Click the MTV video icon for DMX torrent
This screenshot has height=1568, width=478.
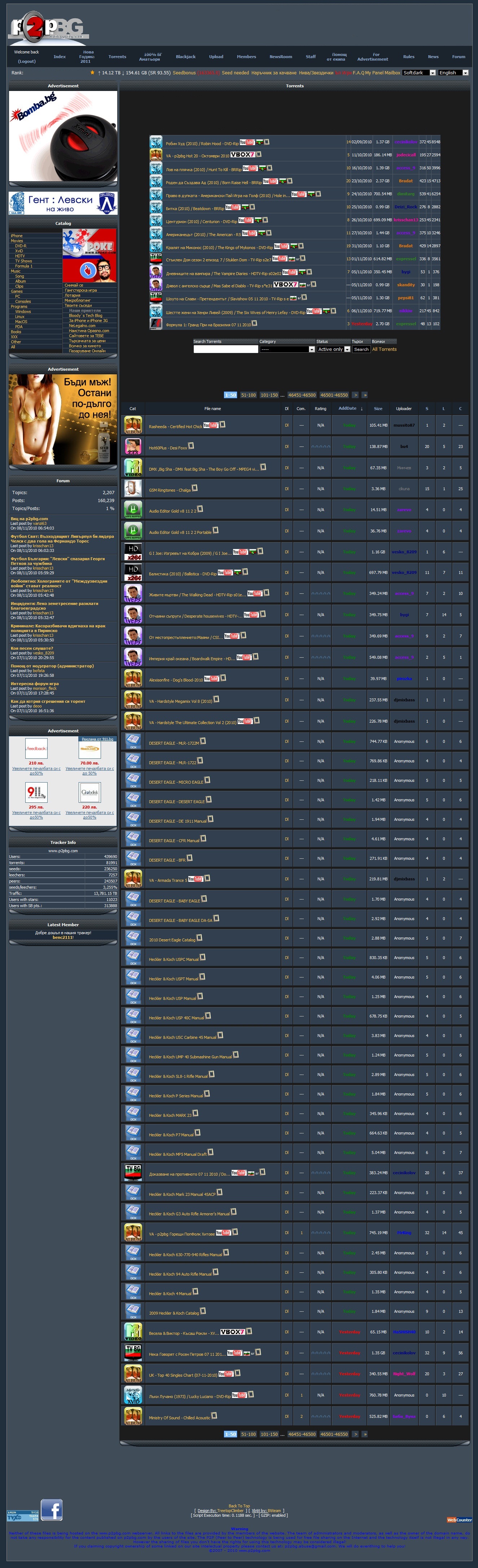click(x=133, y=467)
